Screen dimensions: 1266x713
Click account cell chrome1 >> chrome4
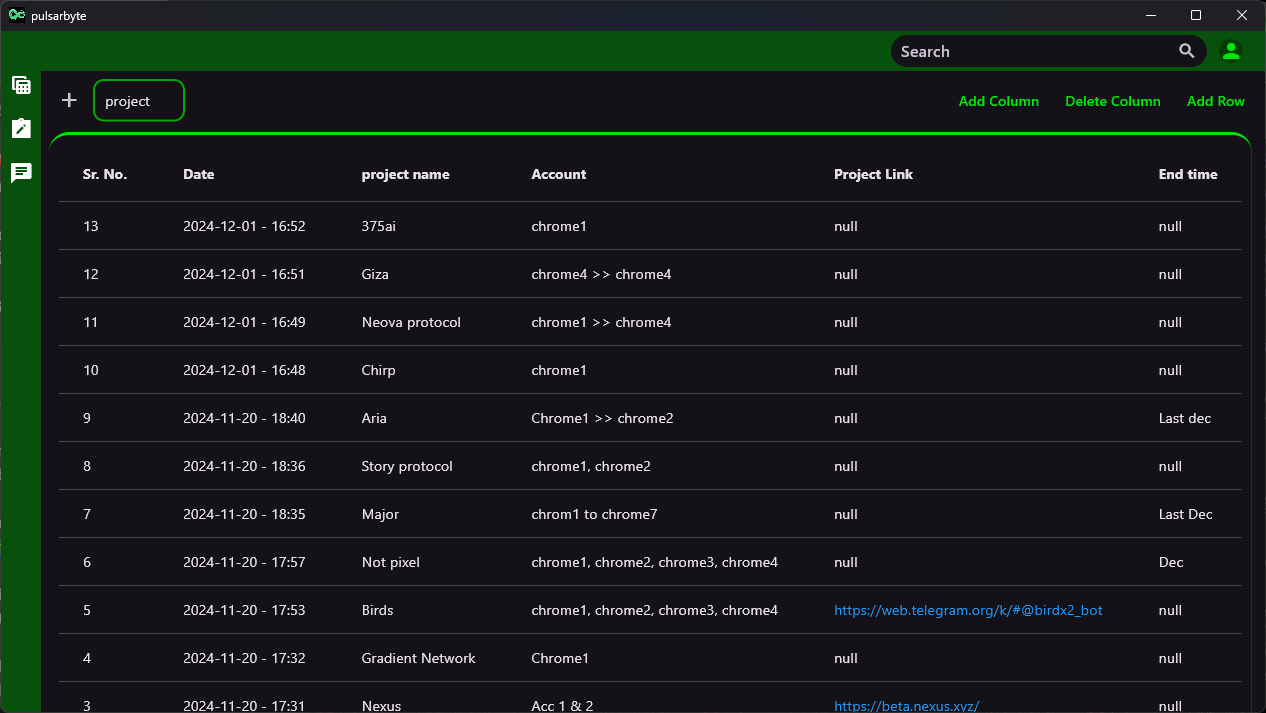[x=601, y=322]
